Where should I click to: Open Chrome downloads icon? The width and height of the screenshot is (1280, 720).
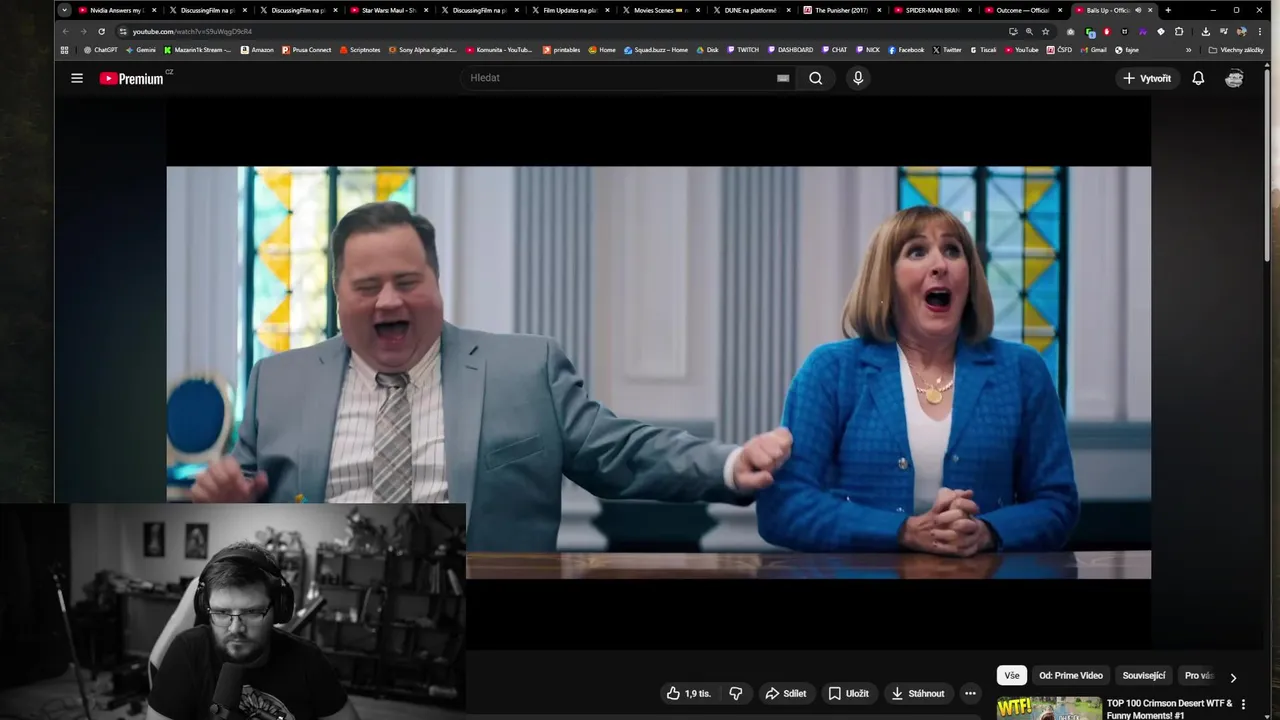(1205, 31)
